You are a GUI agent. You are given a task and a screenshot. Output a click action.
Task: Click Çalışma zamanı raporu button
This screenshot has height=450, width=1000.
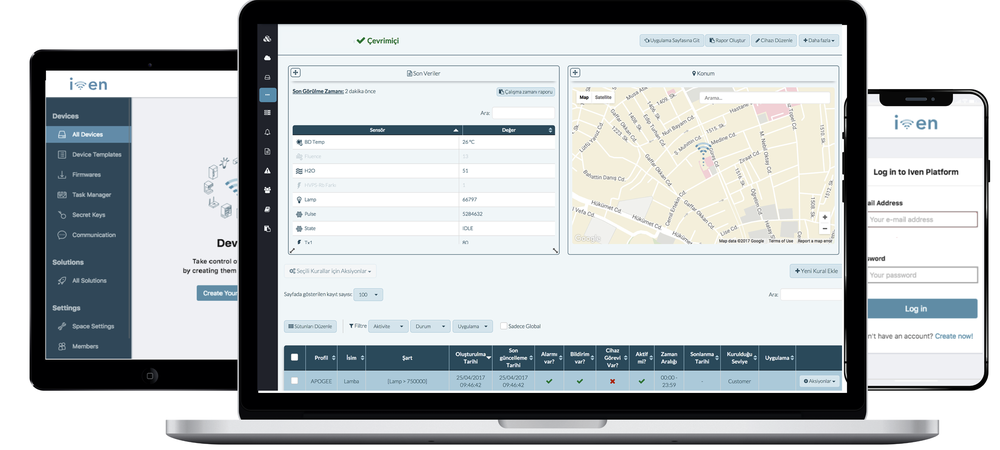click(526, 92)
